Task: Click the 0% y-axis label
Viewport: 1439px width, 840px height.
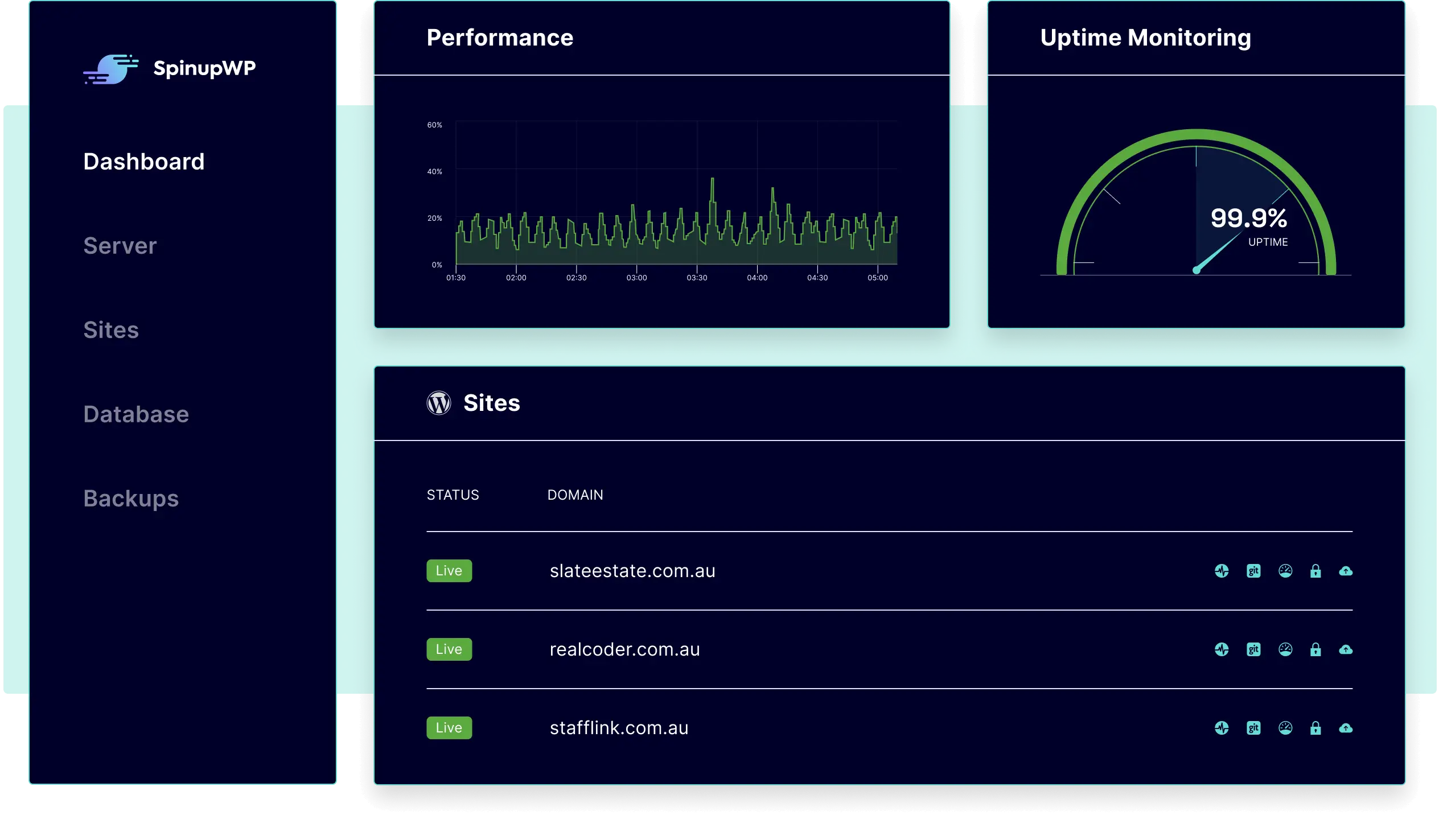Action: tap(437, 265)
